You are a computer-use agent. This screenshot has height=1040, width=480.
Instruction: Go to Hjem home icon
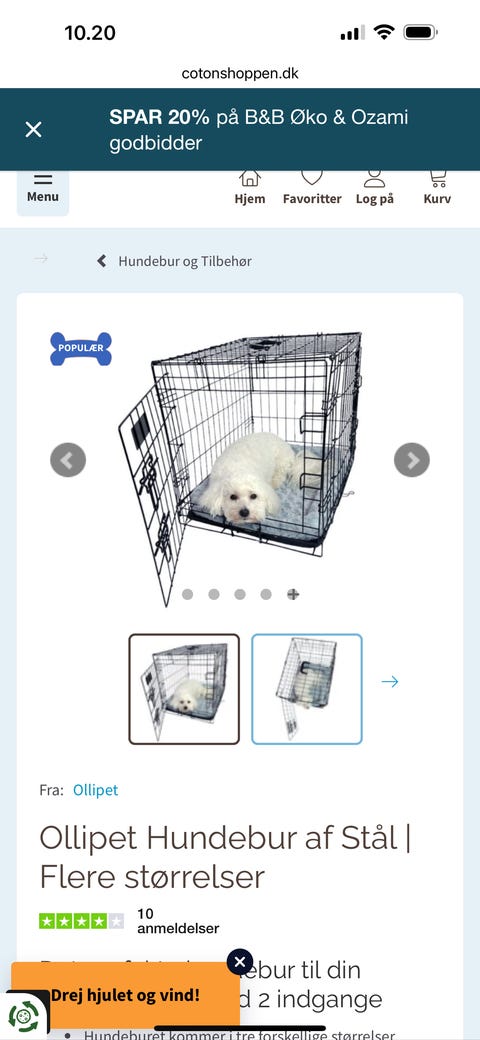(250, 189)
